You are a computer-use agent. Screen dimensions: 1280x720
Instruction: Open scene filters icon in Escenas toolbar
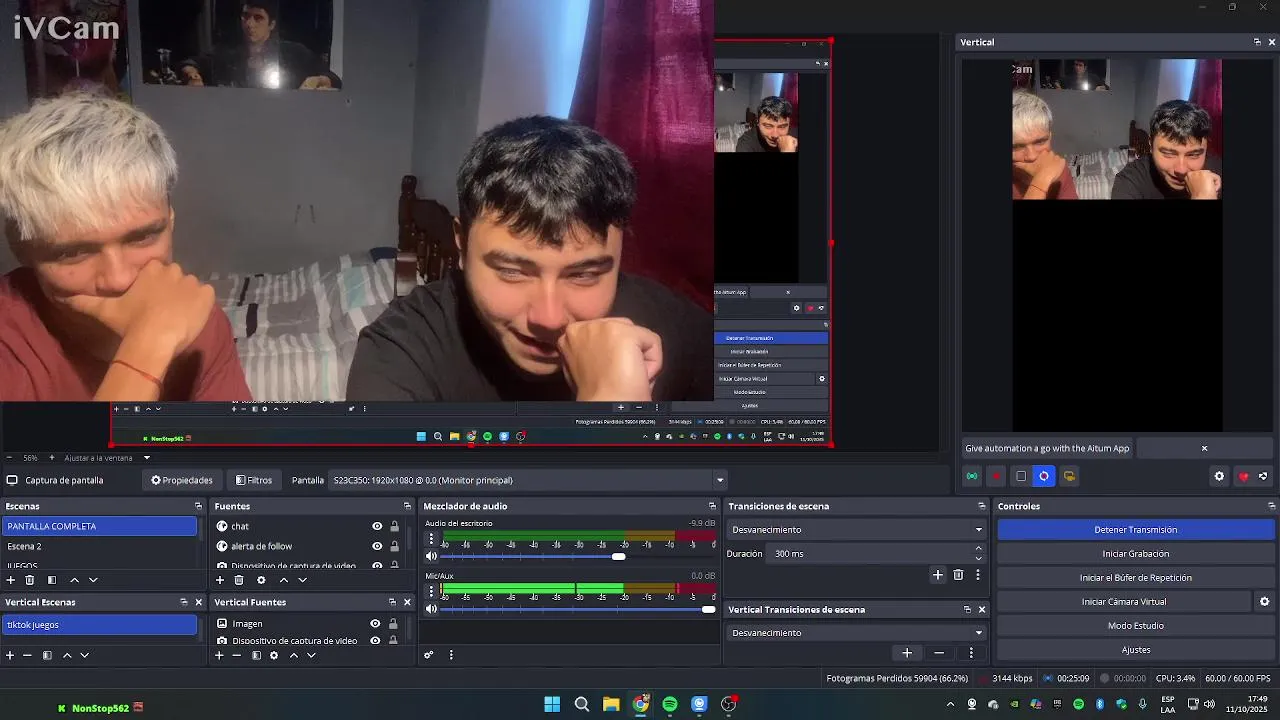pyautogui.click(x=52, y=580)
